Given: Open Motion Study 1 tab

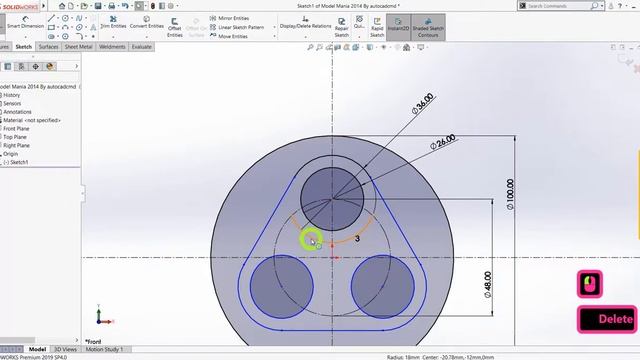Looking at the screenshot, I should 104,349.
